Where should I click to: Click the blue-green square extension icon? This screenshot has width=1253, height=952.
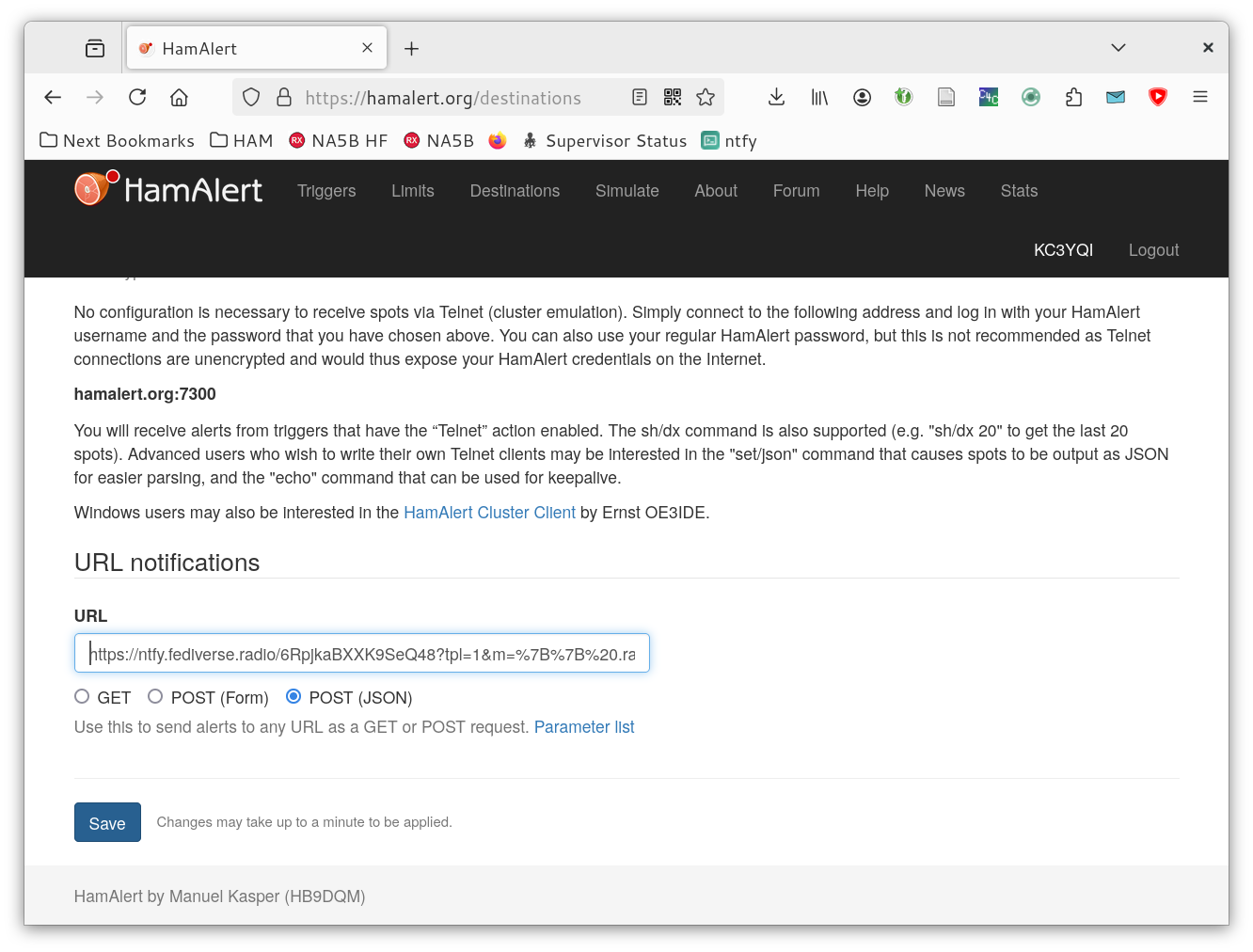pos(989,97)
